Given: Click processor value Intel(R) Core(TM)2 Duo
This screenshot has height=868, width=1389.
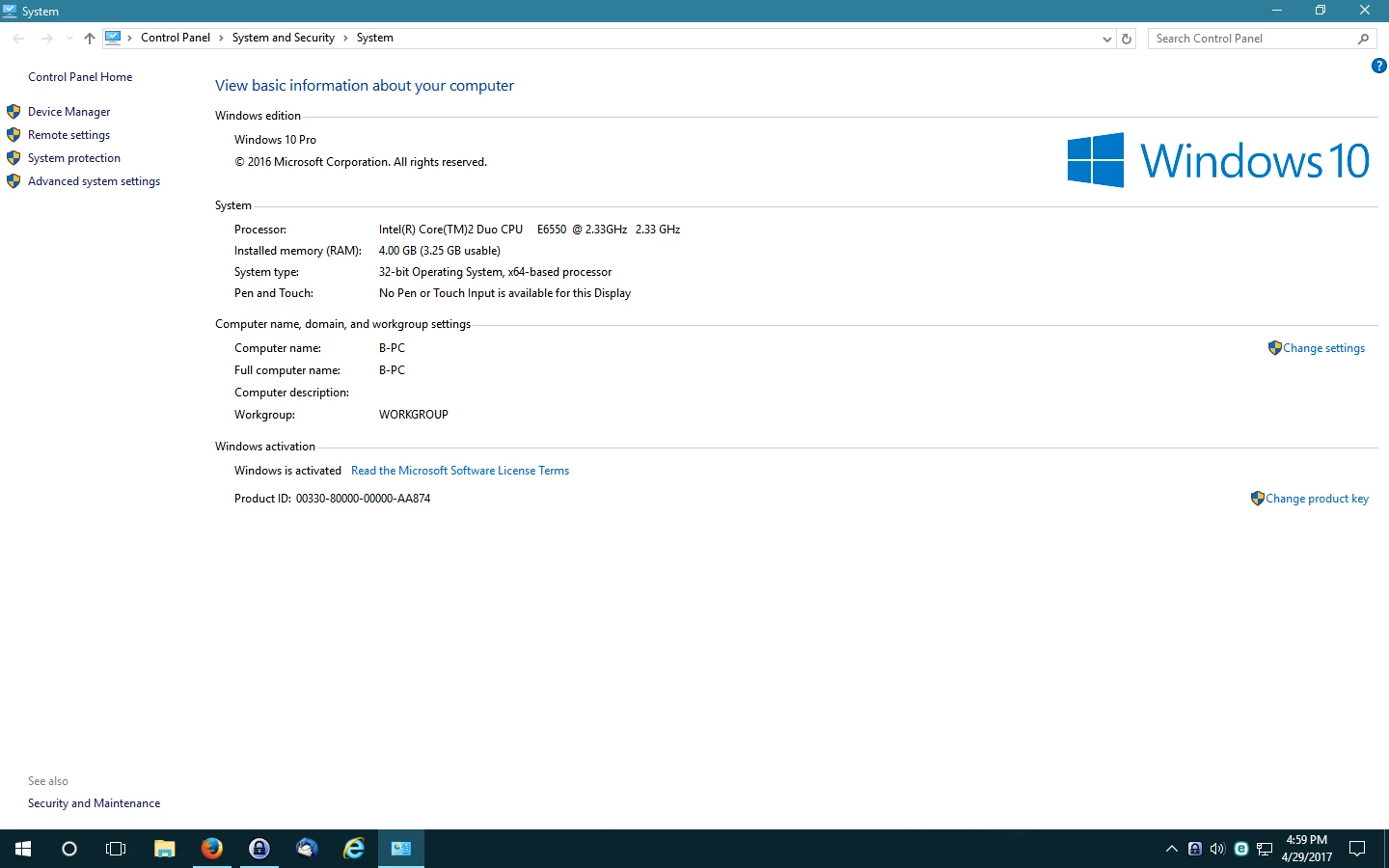Looking at the screenshot, I should pos(530,230).
